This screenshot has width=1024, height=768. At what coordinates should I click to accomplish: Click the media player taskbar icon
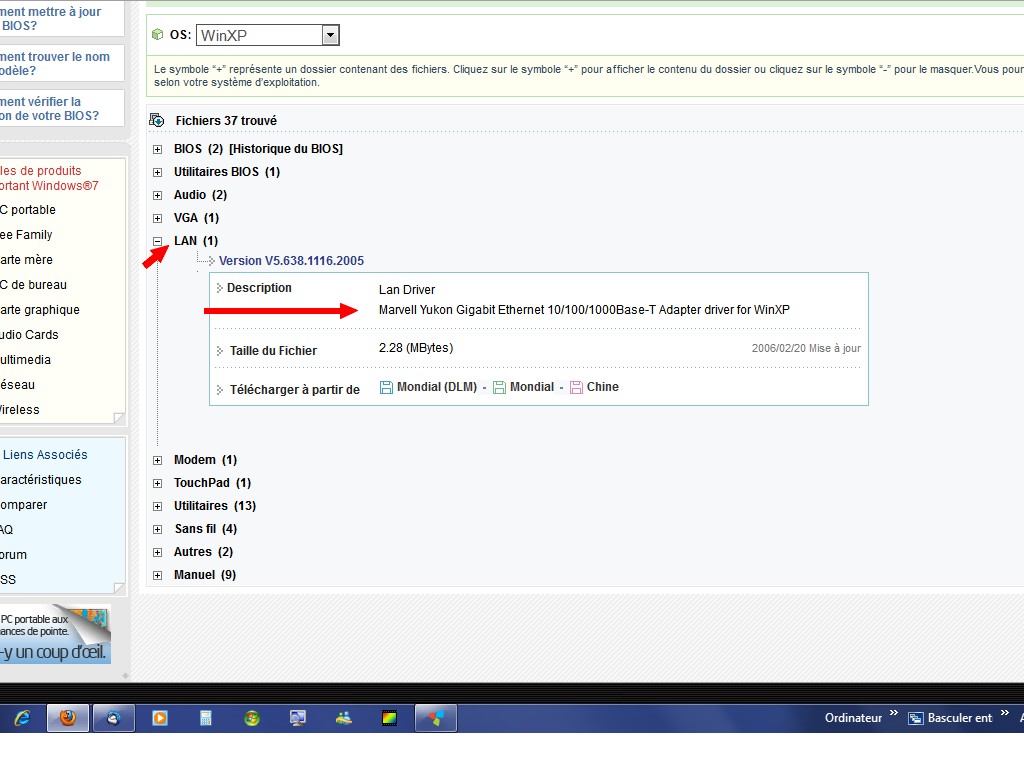pyautogui.click(x=159, y=717)
